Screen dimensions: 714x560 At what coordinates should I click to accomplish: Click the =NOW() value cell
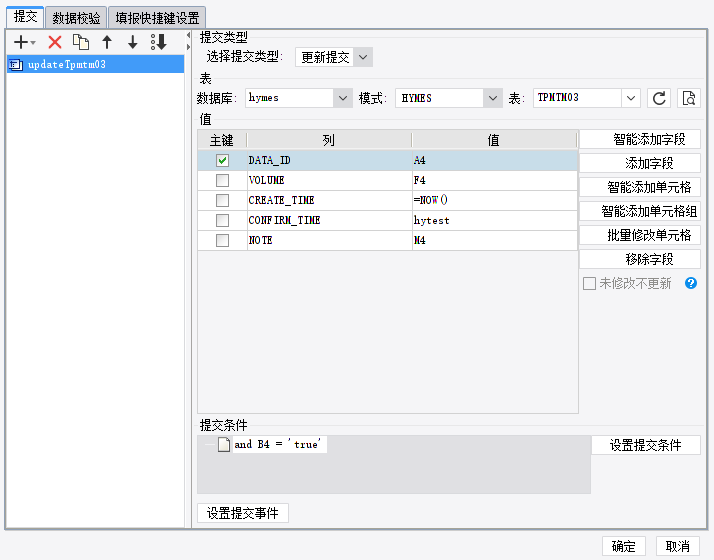(495, 200)
